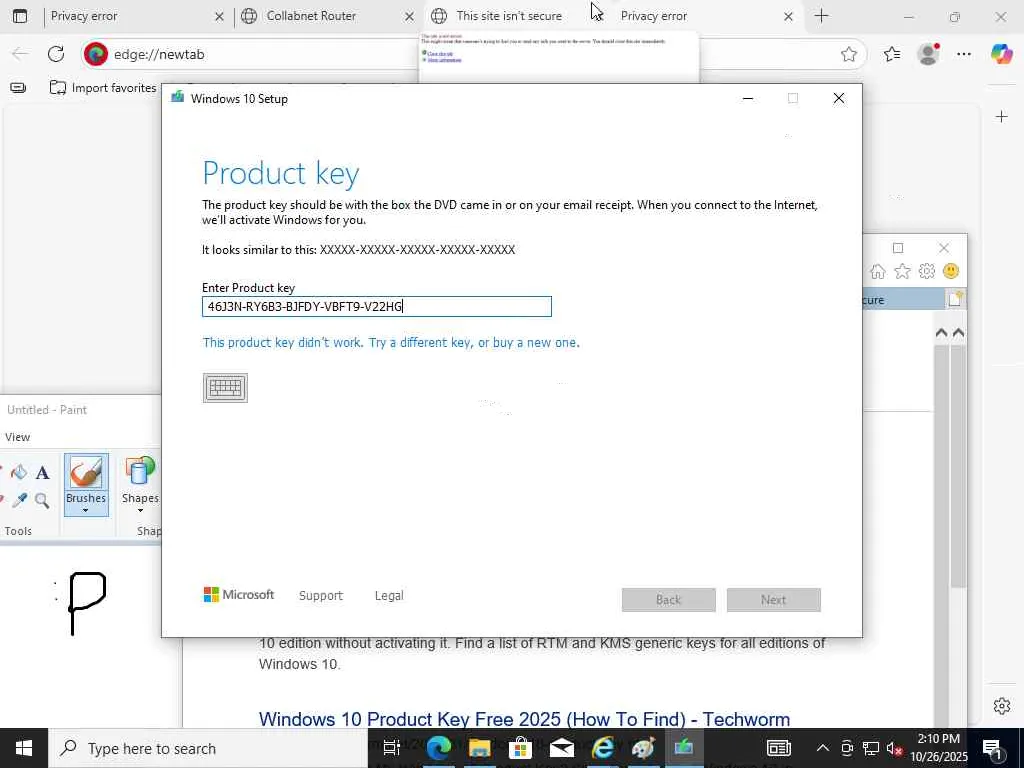Open Mail from the taskbar
The height and width of the screenshot is (768, 1024).
pos(562,748)
